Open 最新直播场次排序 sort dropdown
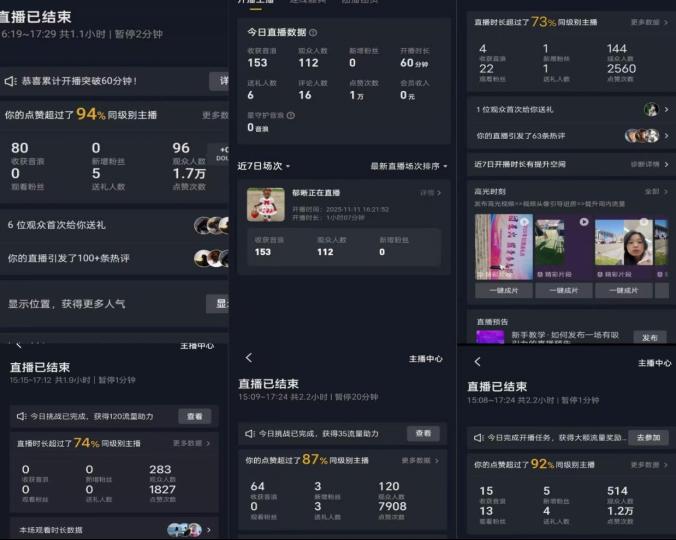 (x=409, y=166)
